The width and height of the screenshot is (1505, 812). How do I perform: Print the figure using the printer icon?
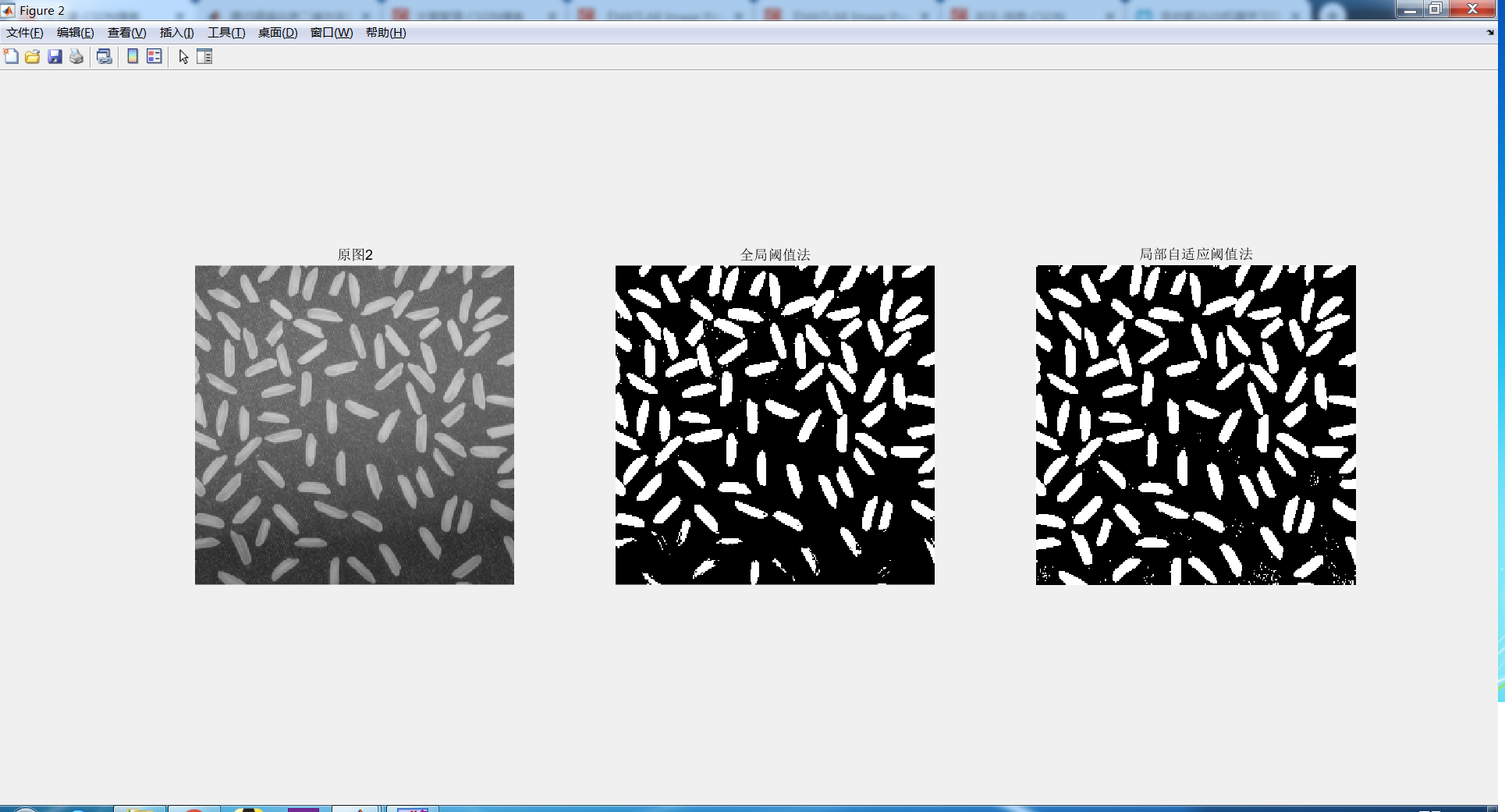click(76, 56)
